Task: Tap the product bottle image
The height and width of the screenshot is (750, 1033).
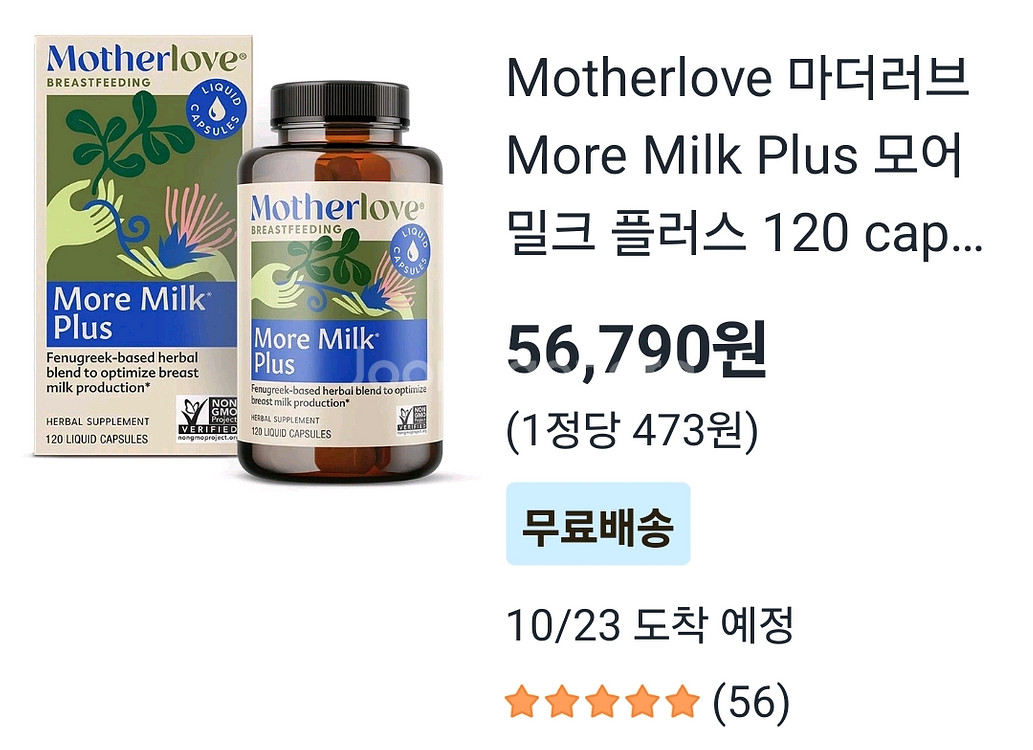Action: pos(339,282)
